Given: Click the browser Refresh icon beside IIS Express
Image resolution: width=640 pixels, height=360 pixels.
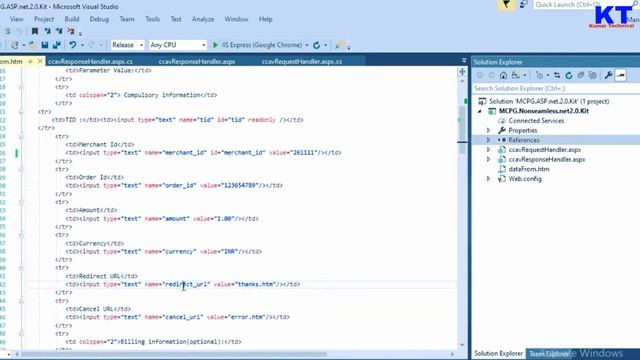Looking at the screenshot, I should 316,45.
